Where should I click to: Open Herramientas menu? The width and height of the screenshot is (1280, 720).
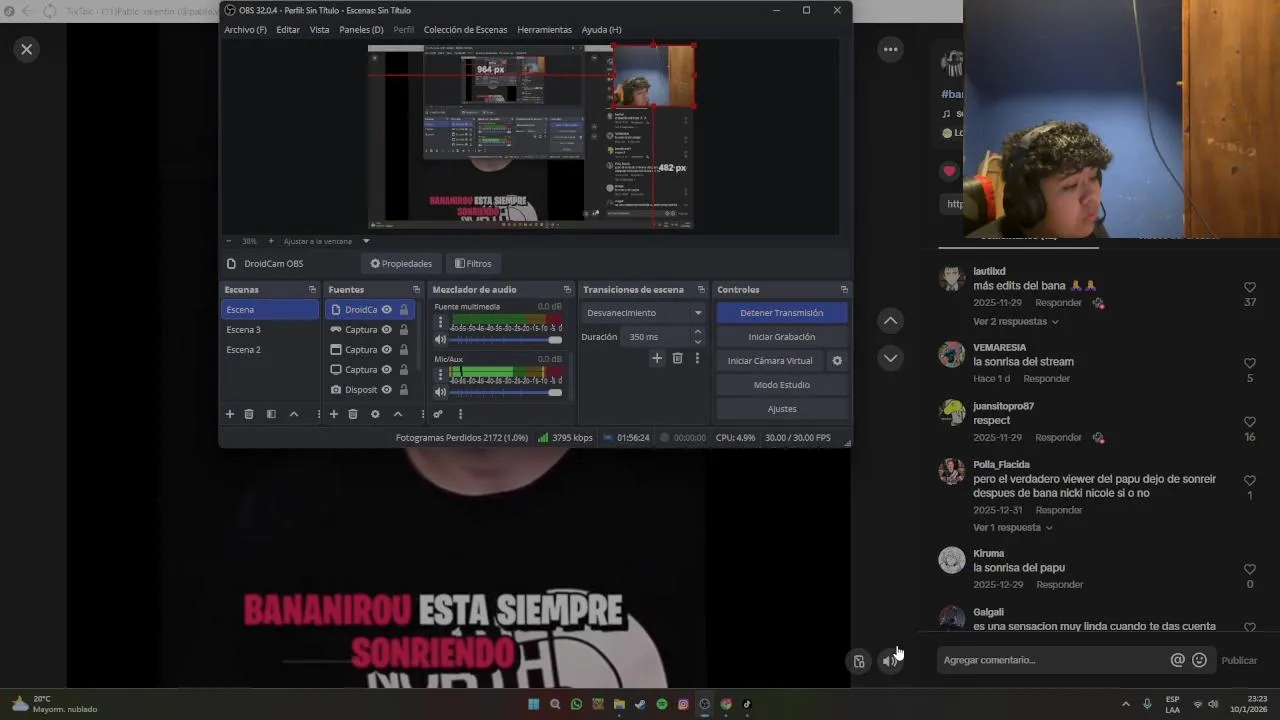(x=544, y=30)
